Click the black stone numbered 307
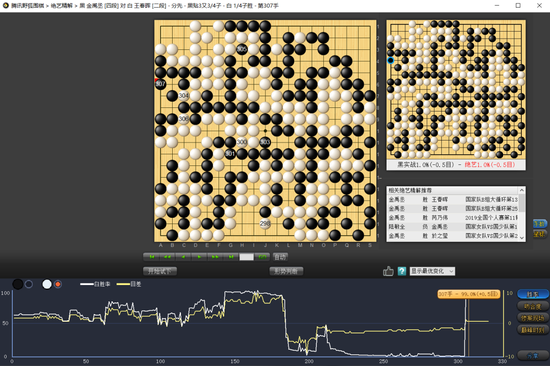Viewport: 550px width, 366px height. pyautogui.click(x=160, y=84)
